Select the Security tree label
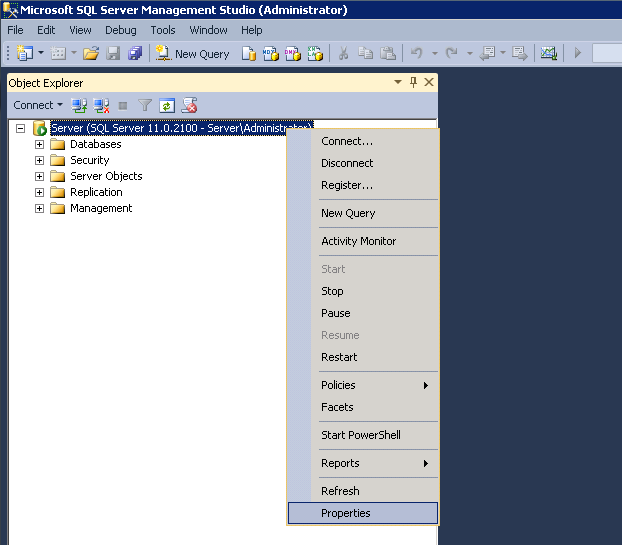Screen dimensions: 622x545 (90, 160)
